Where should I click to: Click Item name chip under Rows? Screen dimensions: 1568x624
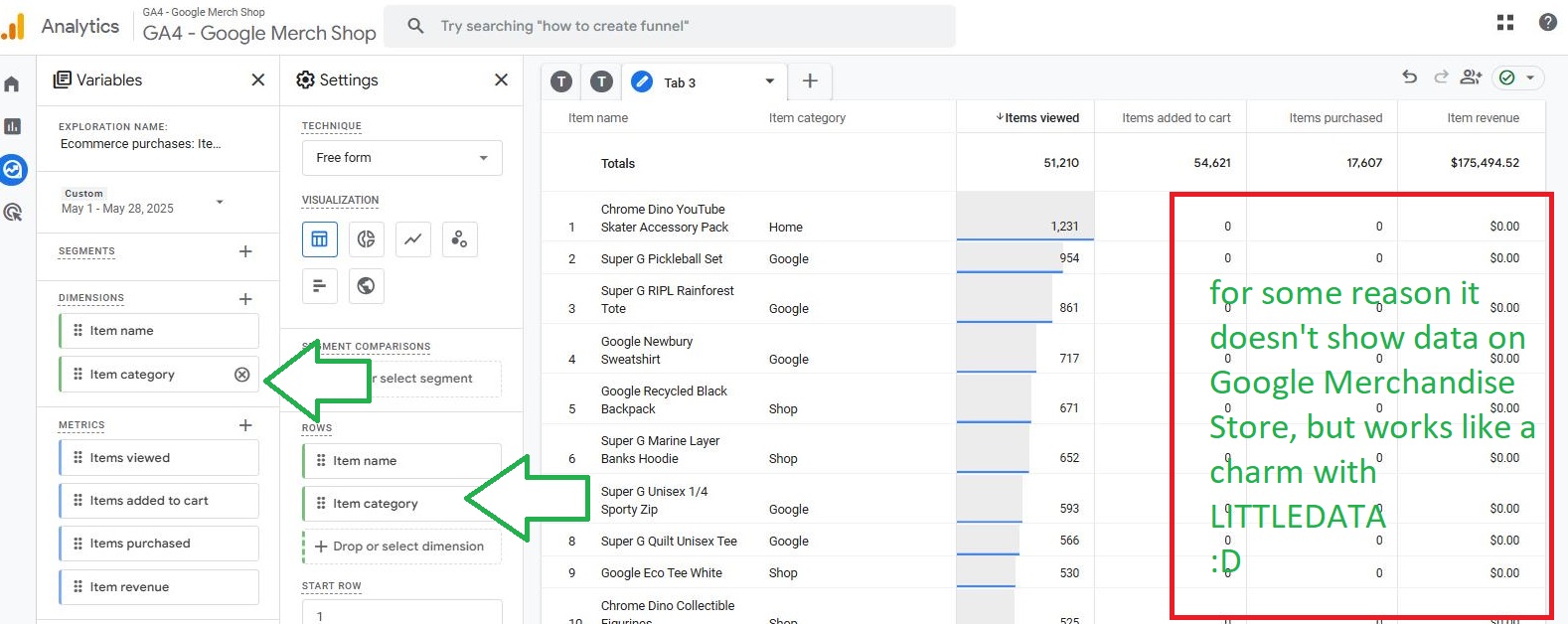(401, 461)
